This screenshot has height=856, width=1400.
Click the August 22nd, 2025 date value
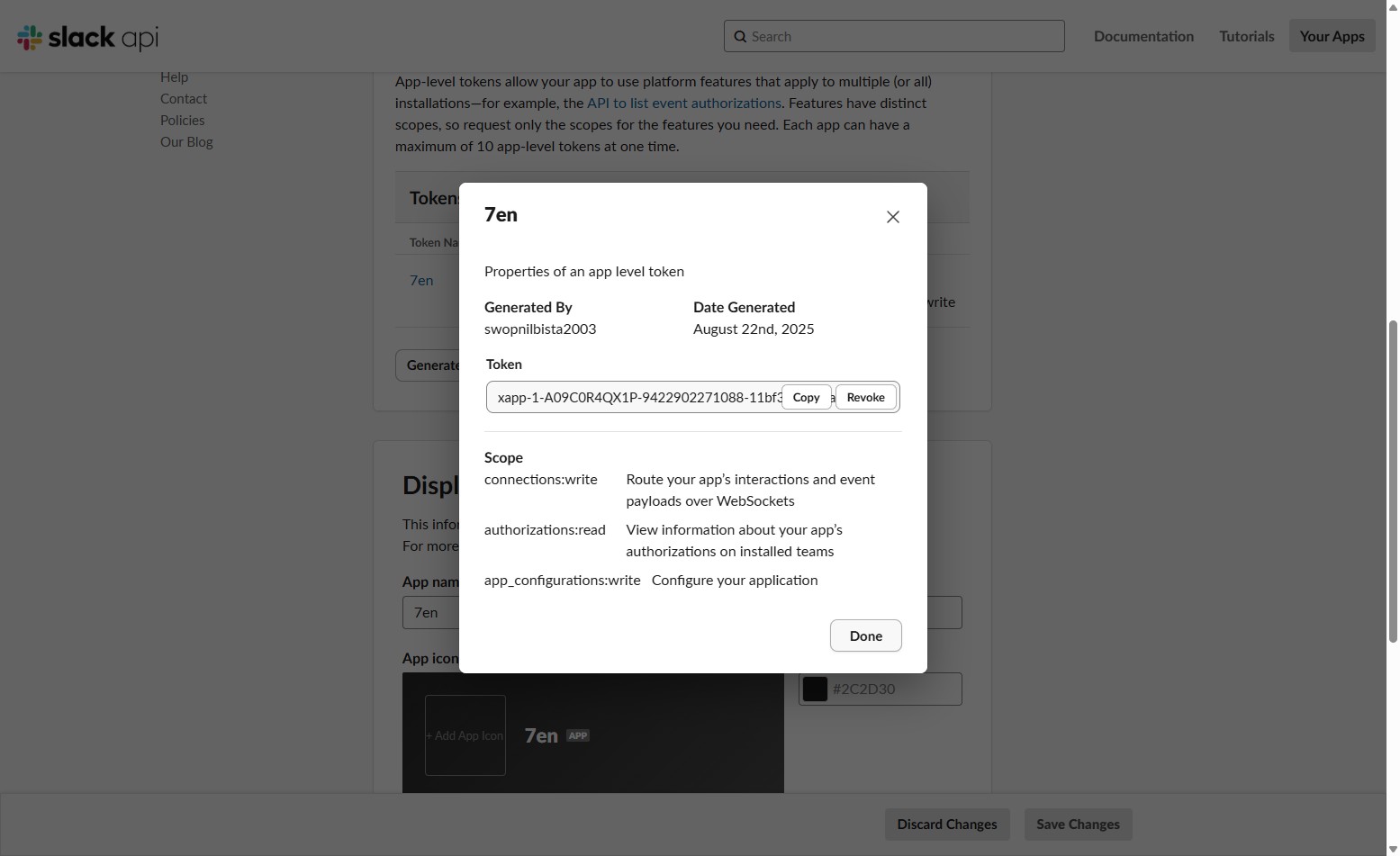[x=754, y=329]
